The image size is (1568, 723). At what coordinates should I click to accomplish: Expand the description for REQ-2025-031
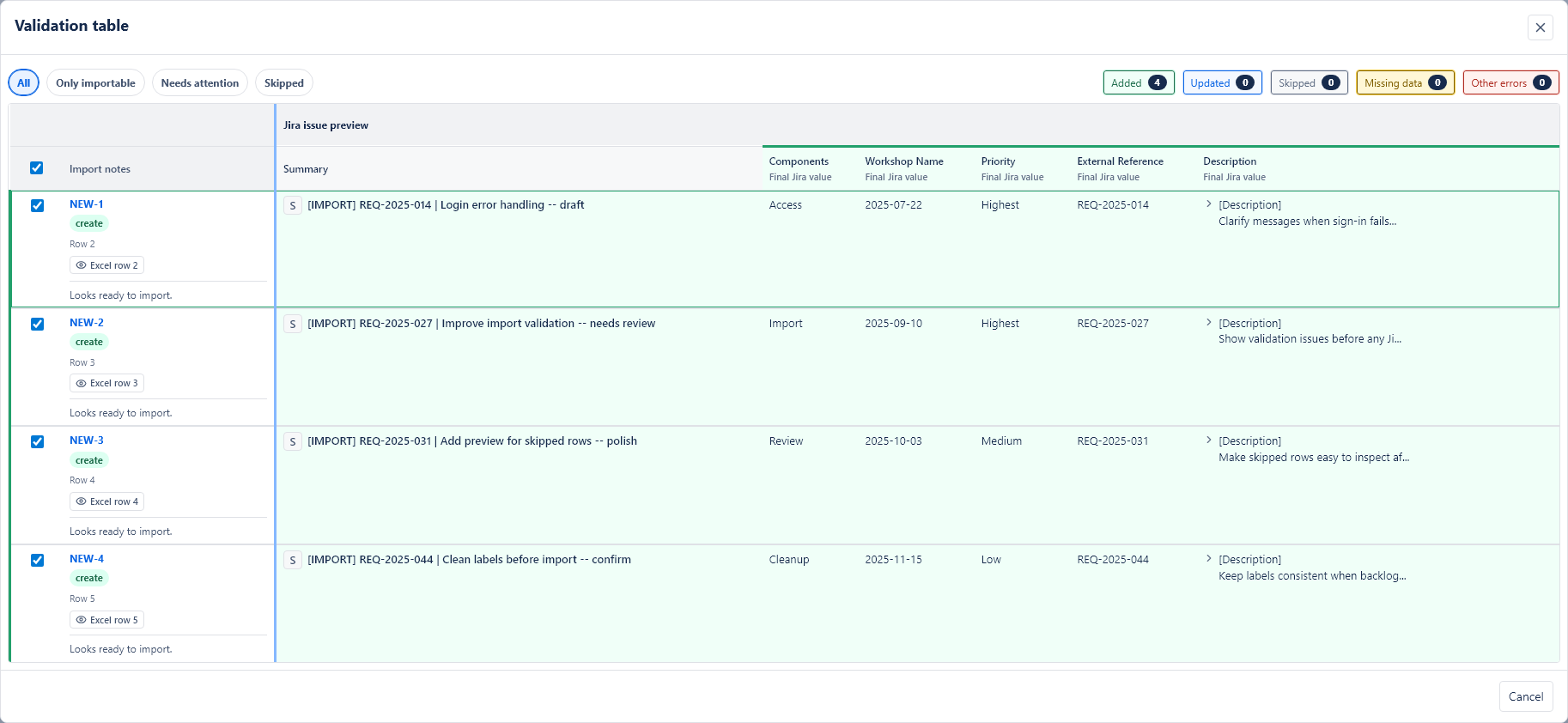coord(1209,440)
